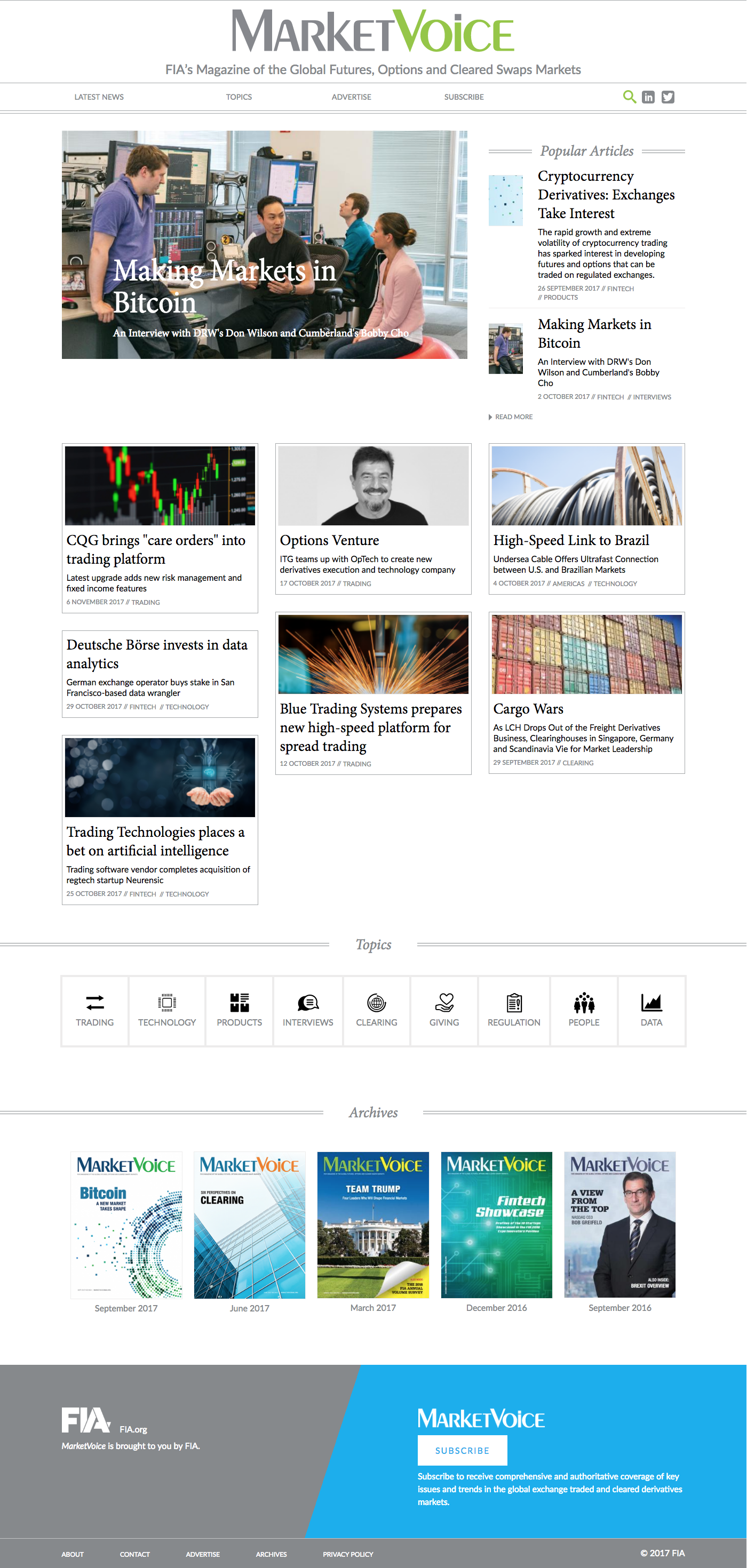Open December 2016 Fintech Showcase cover
747x1568 pixels.
pyautogui.click(x=497, y=1225)
